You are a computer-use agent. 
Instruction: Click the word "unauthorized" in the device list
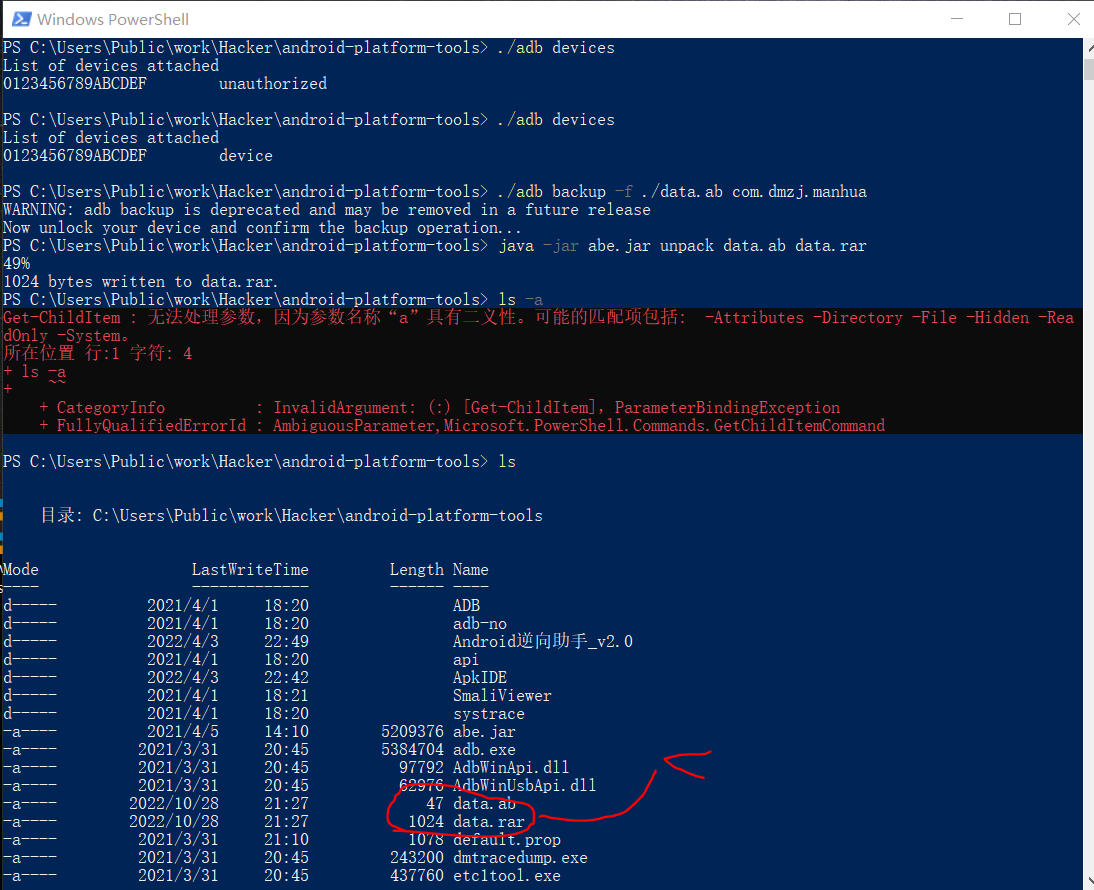[x=272, y=84]
